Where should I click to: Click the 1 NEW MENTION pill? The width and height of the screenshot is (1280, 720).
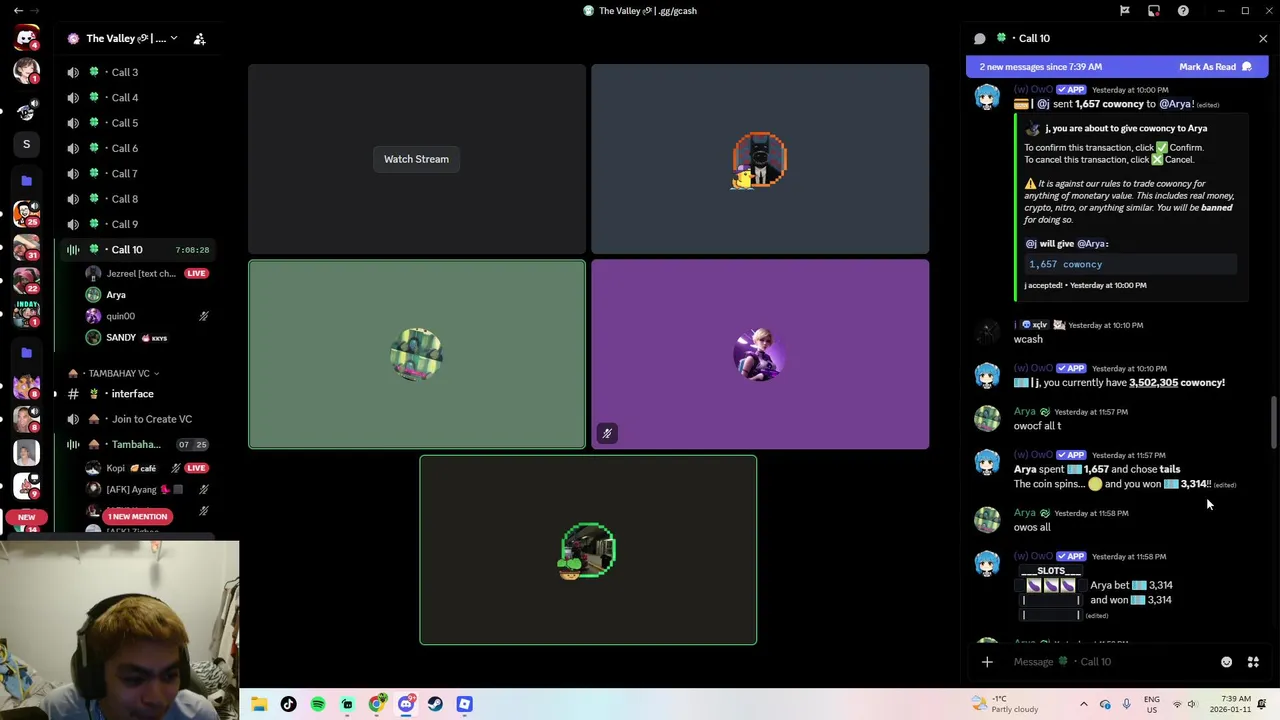(x=138, y=516)
